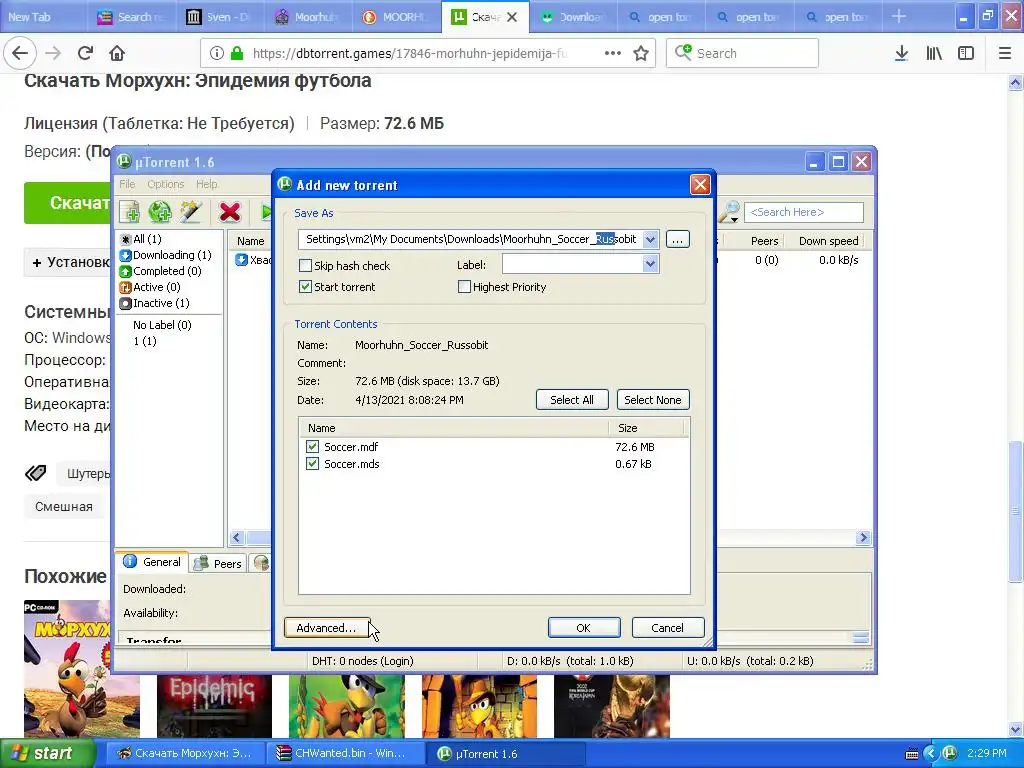
Task: Click Select All button
Action: pos(572,400)
